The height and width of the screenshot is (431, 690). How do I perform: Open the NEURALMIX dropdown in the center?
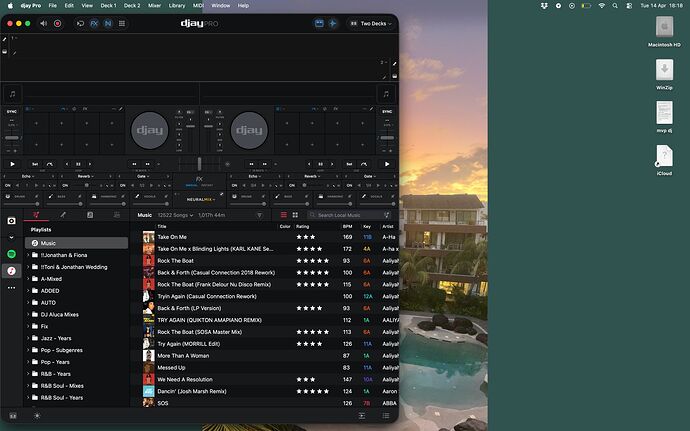click(x=200, y=199)
